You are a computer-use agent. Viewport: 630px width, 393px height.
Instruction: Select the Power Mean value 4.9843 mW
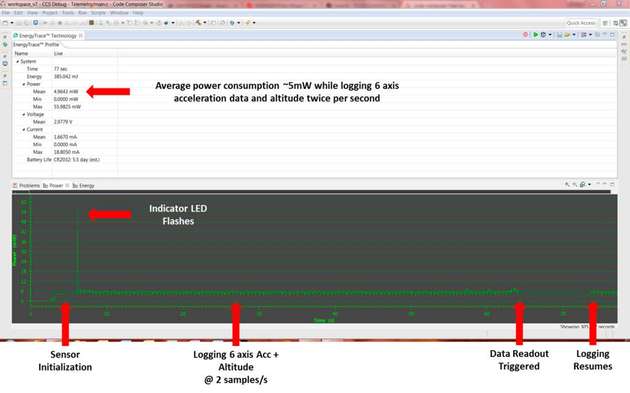[x=66, y=92]
